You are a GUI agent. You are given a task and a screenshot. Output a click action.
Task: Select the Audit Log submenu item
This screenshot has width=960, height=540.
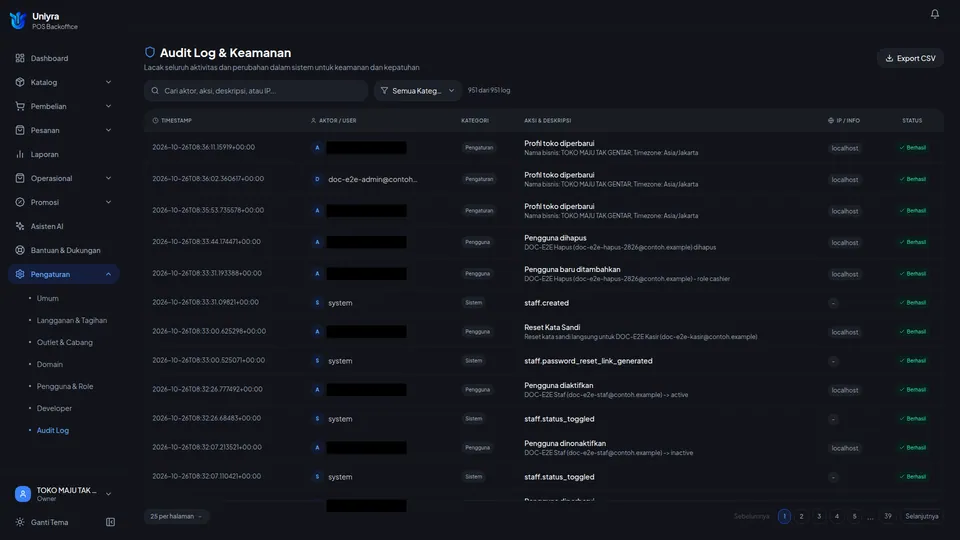tap(53, 430)
